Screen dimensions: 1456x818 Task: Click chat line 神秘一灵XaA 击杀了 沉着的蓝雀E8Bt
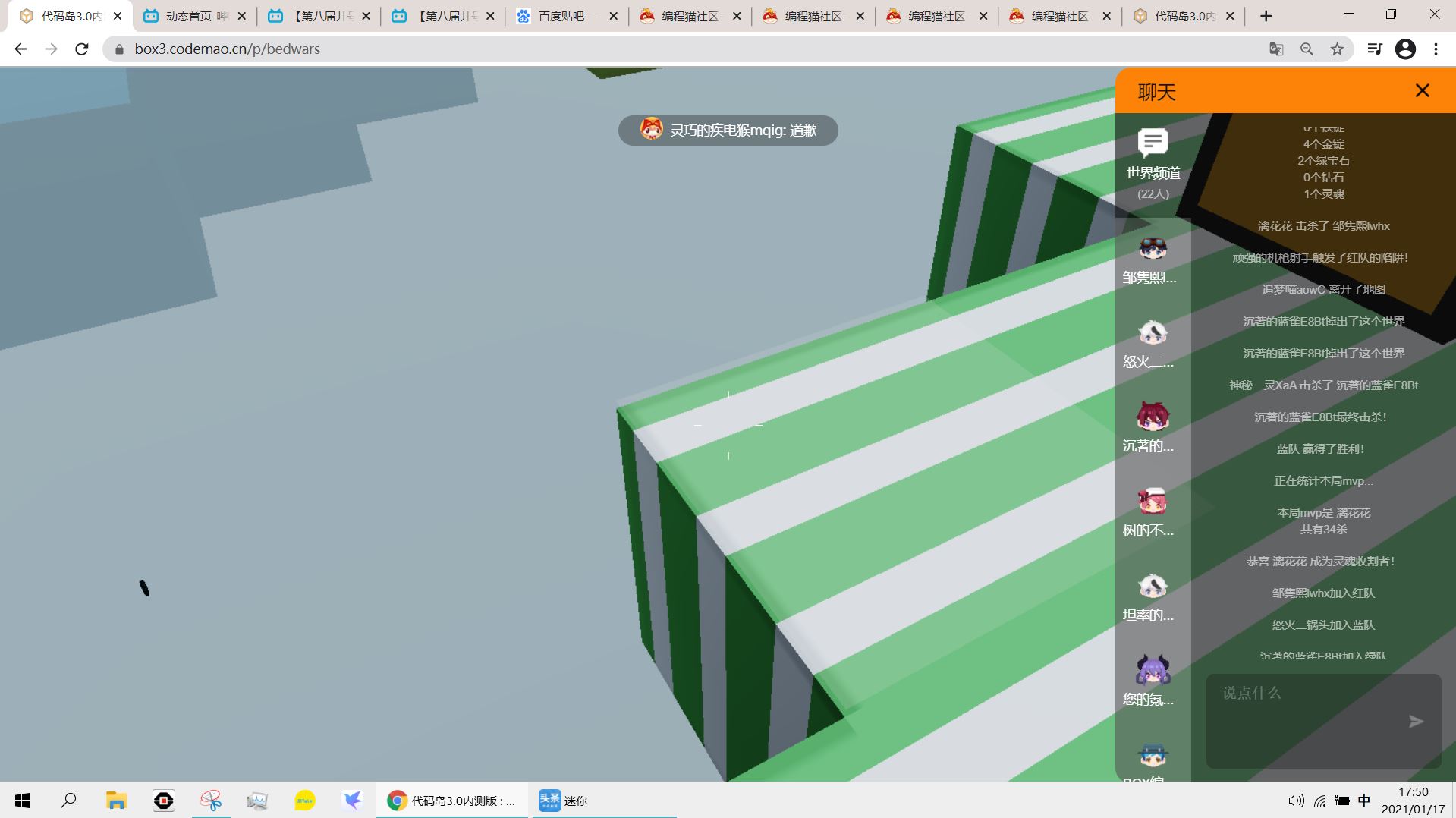(x=1323, y=385)
